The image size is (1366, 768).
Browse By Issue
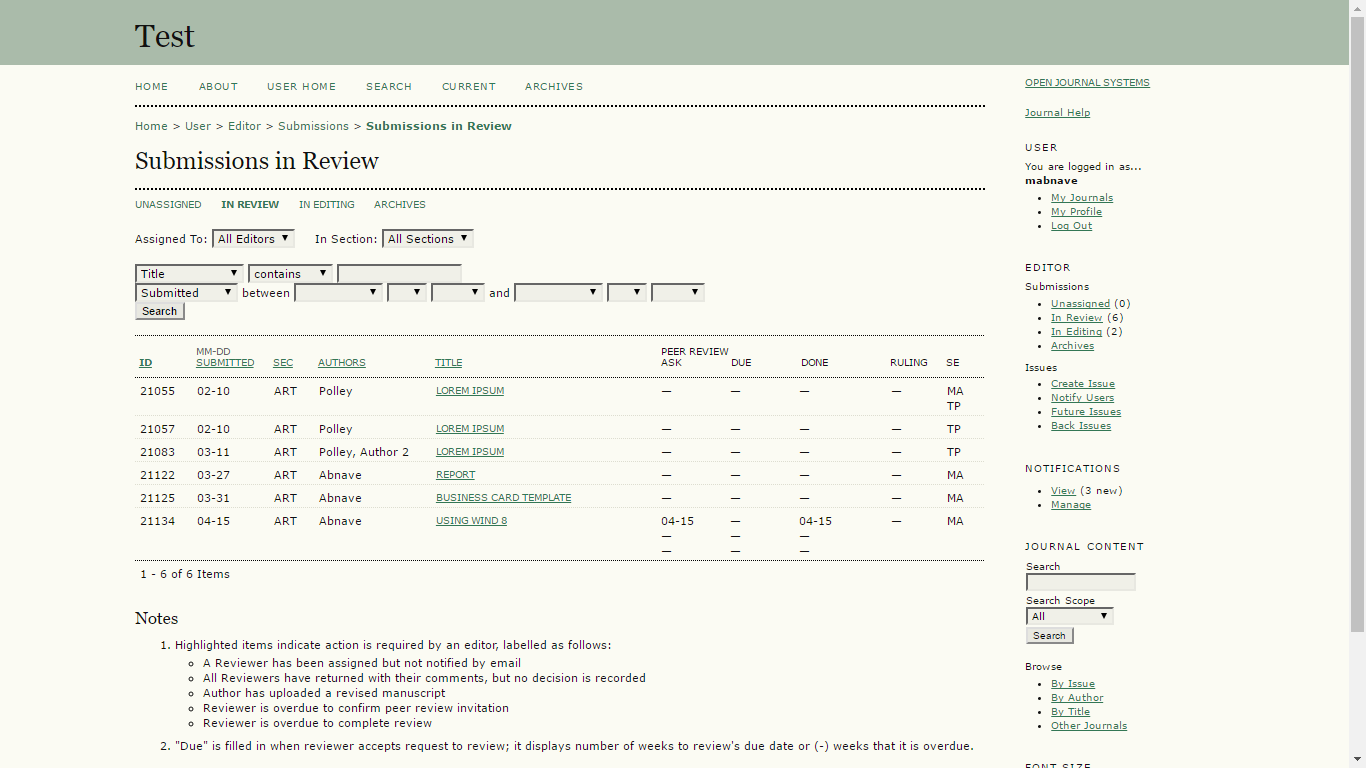pyautogui.click(x=1073, y=684)
